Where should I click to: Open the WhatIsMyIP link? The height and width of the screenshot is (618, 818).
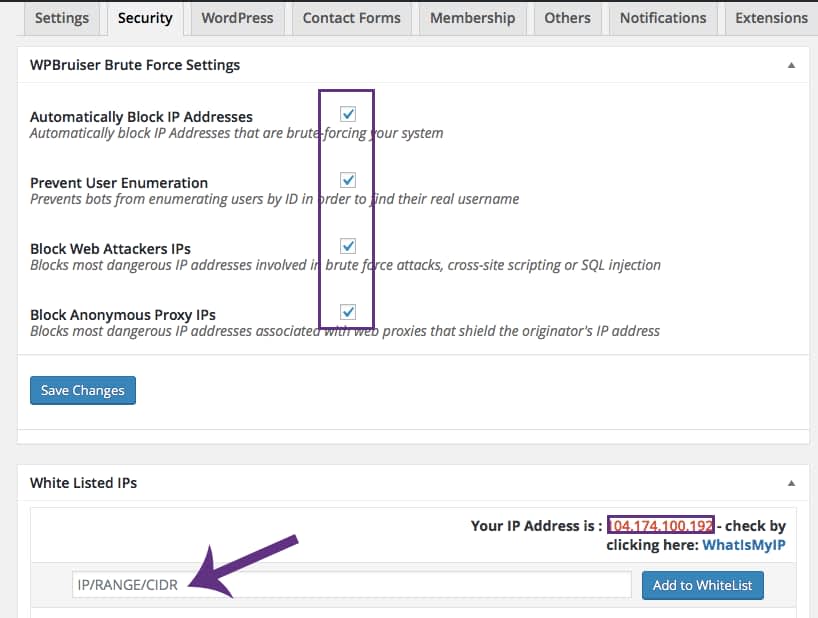click(743, 545)
